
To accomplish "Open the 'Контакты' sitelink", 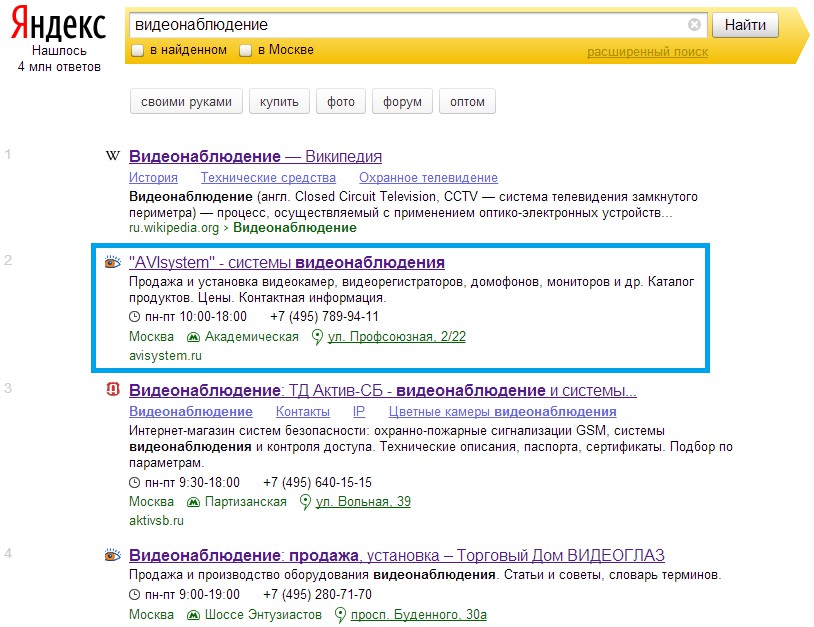I will pos(303,412).
